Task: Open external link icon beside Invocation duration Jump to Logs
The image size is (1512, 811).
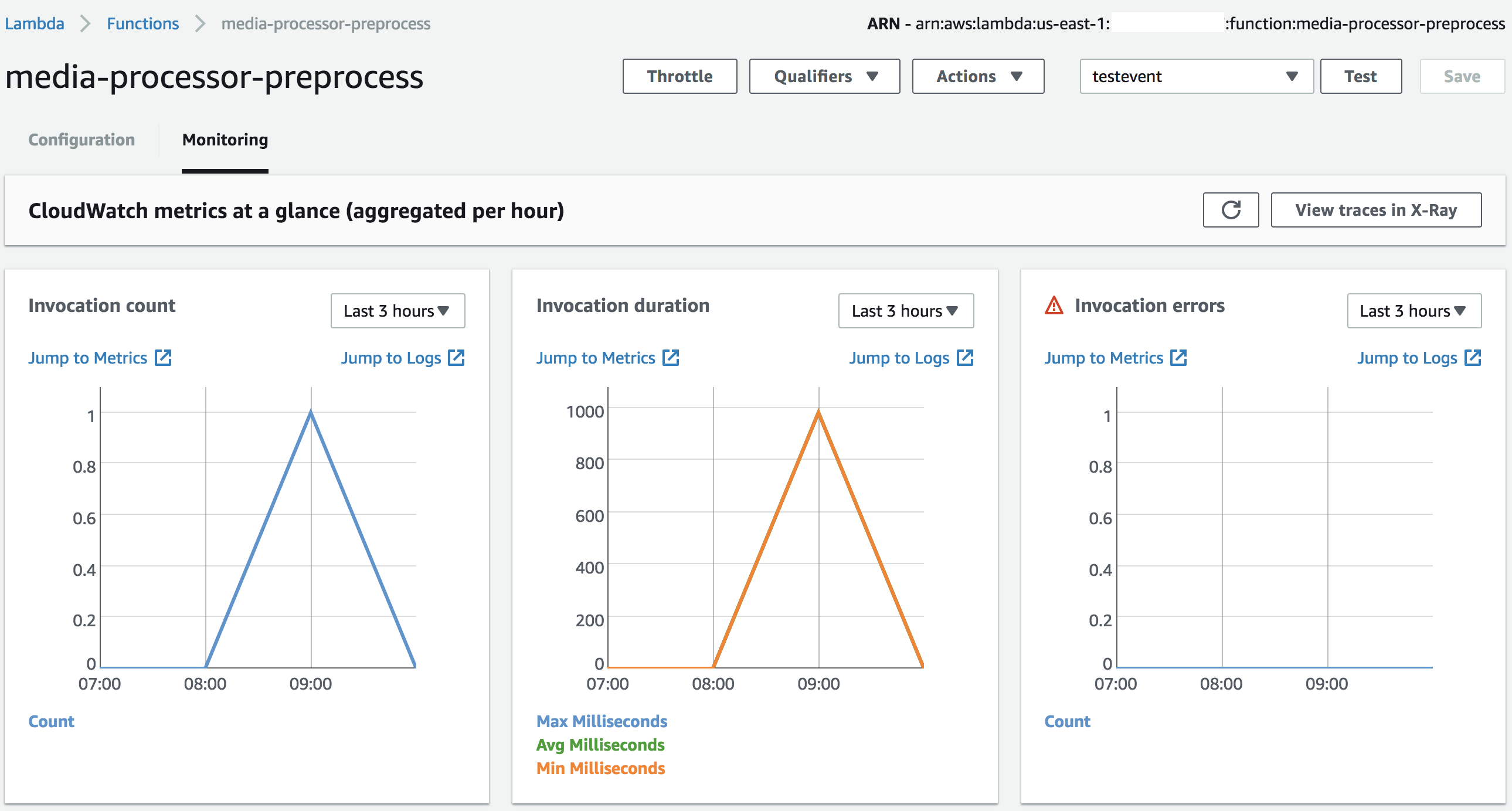Action: click(x=964, y=358)
